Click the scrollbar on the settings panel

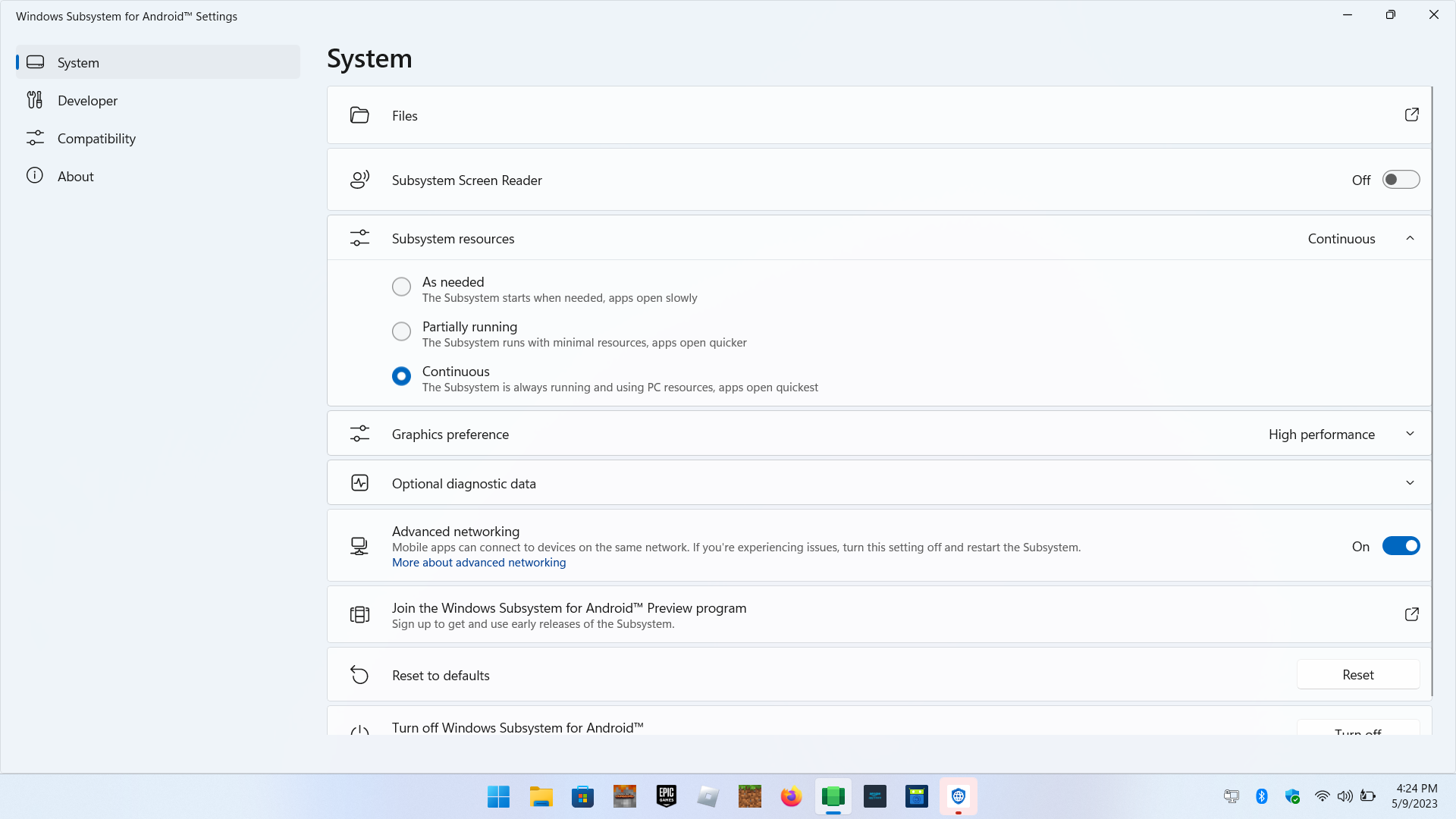pyautogui.click(x=1432, y=391)
